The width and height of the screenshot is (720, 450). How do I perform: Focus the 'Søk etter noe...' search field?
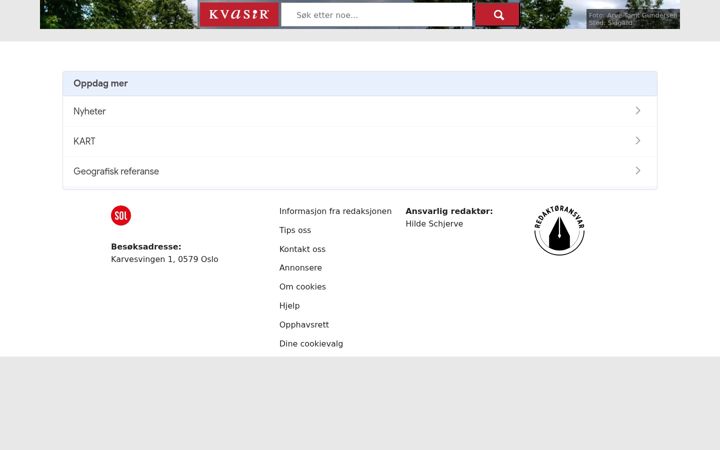[x=377, y=15]
